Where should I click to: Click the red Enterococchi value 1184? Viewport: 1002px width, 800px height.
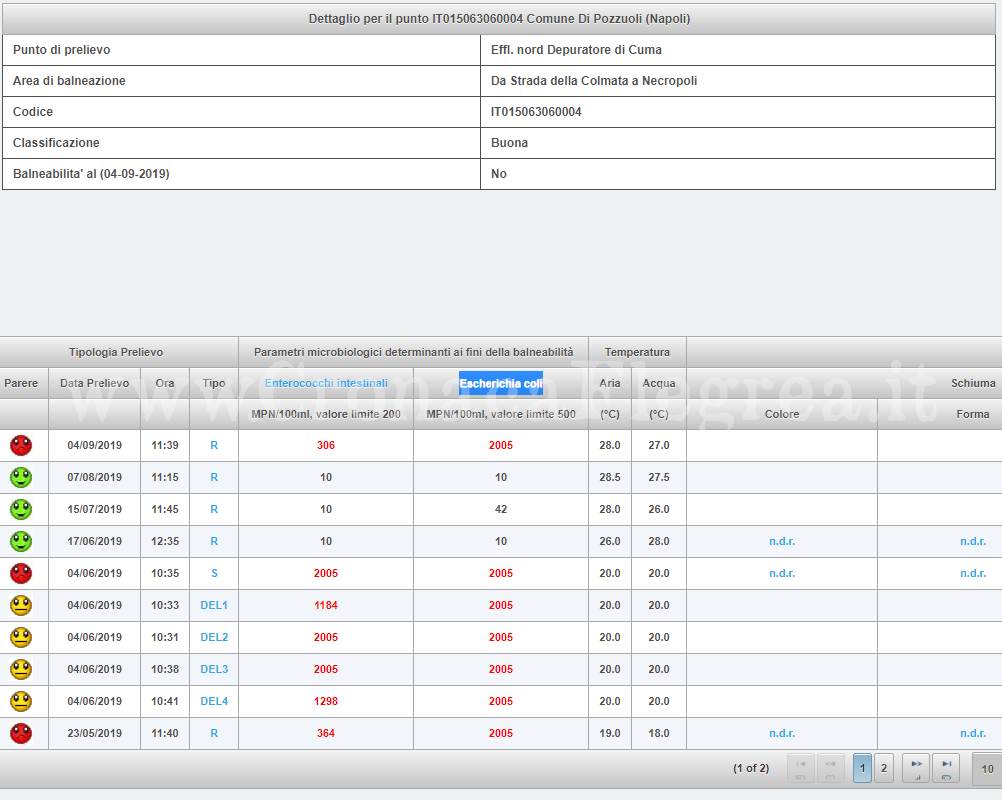pos(326,605)
